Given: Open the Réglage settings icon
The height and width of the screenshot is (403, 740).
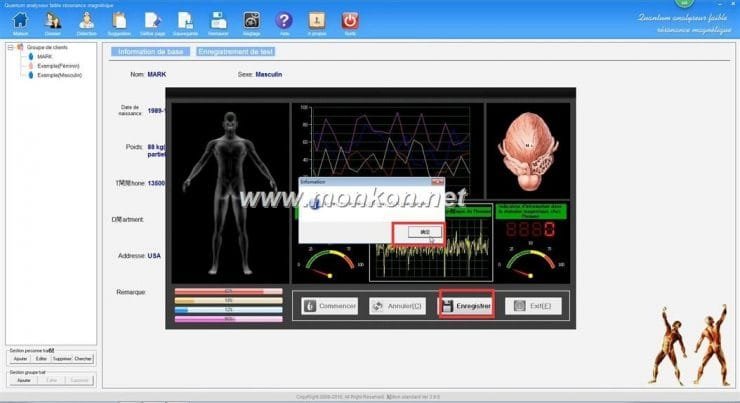Looking at the screenshot, I should pyautogui.click(x=251, y=21).
